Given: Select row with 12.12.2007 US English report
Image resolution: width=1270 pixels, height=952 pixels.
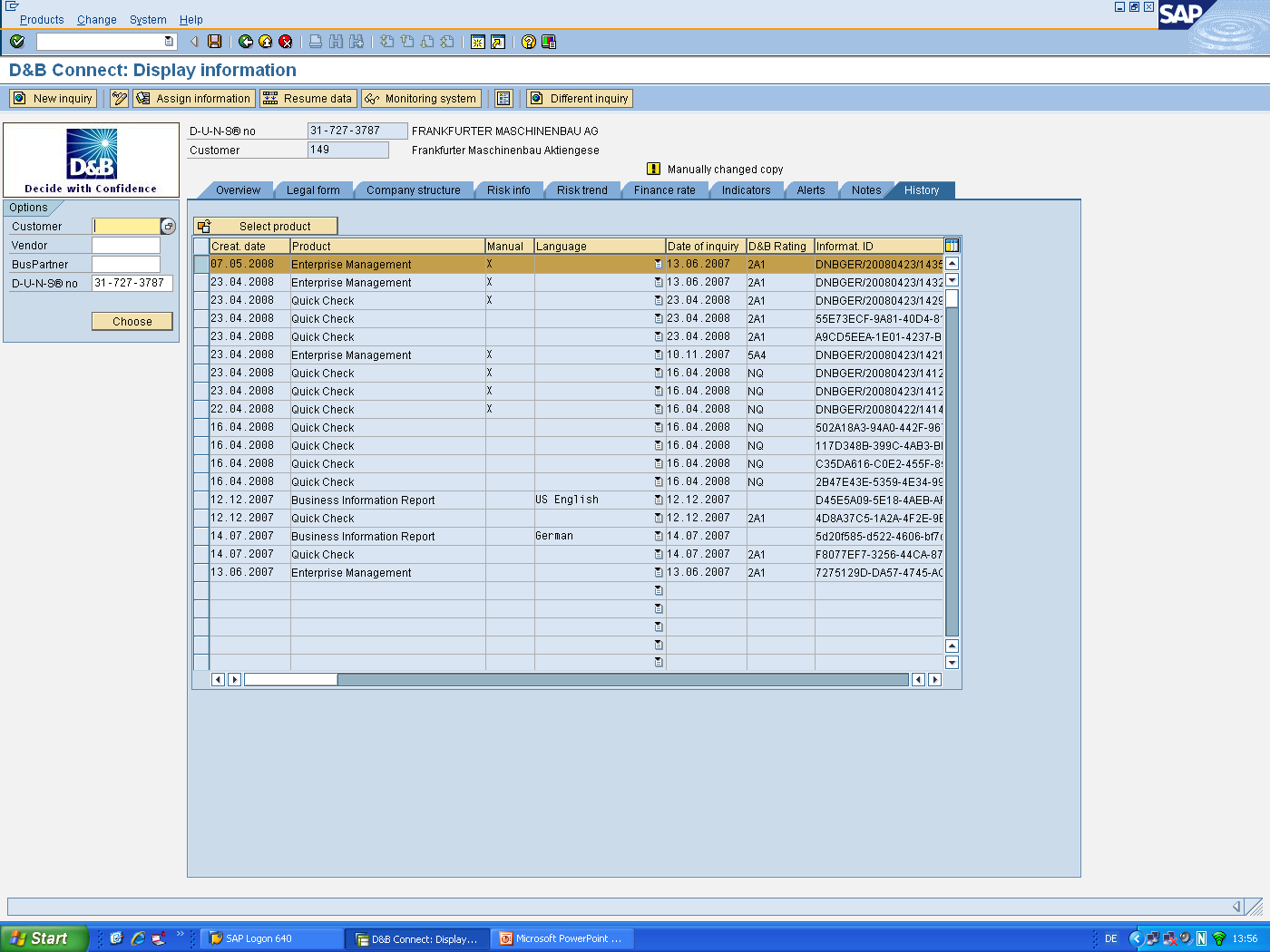Looking at the screenshot, I should pyautogui.click(x=201, y=500).
